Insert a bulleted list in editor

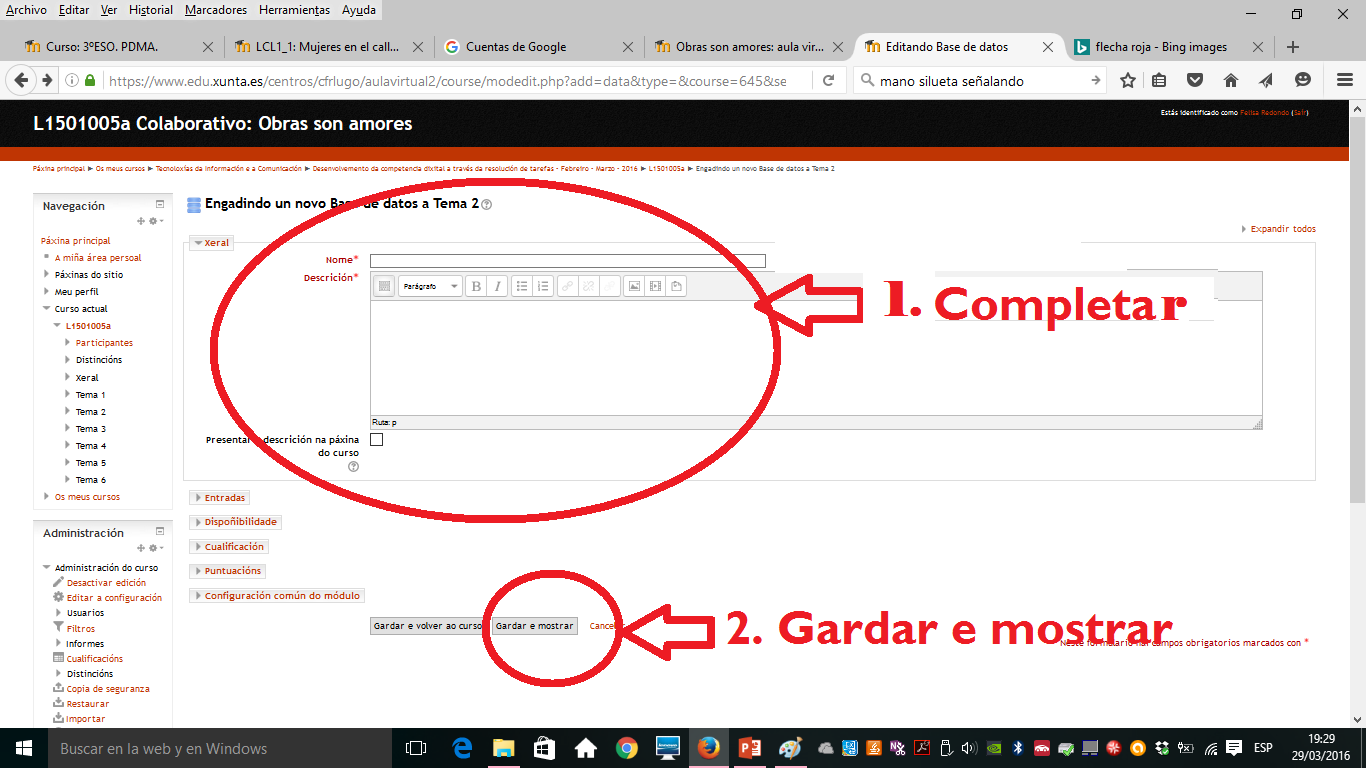[x=521, y=286]
